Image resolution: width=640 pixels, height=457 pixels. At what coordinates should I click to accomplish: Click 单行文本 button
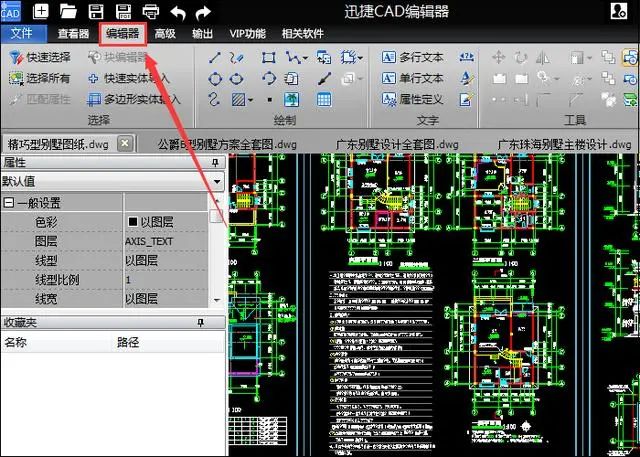click(412, 78)
